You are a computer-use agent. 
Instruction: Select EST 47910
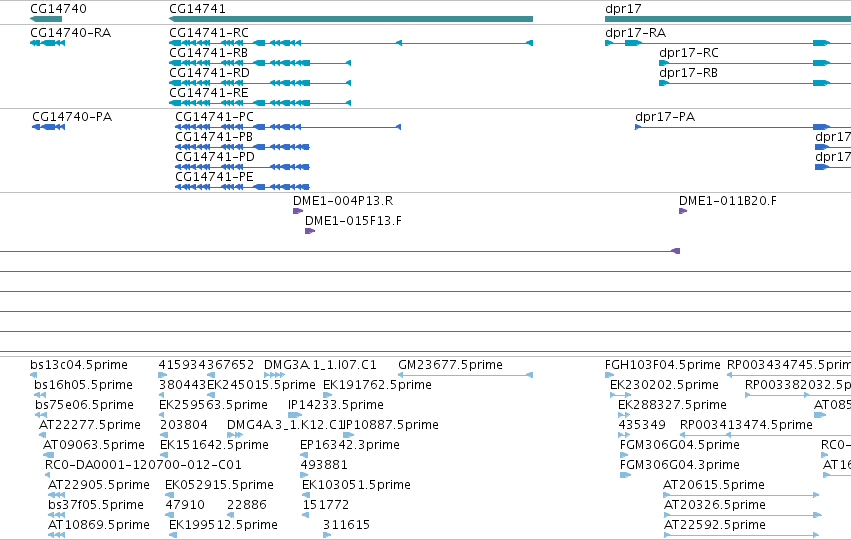coord(185,505)
